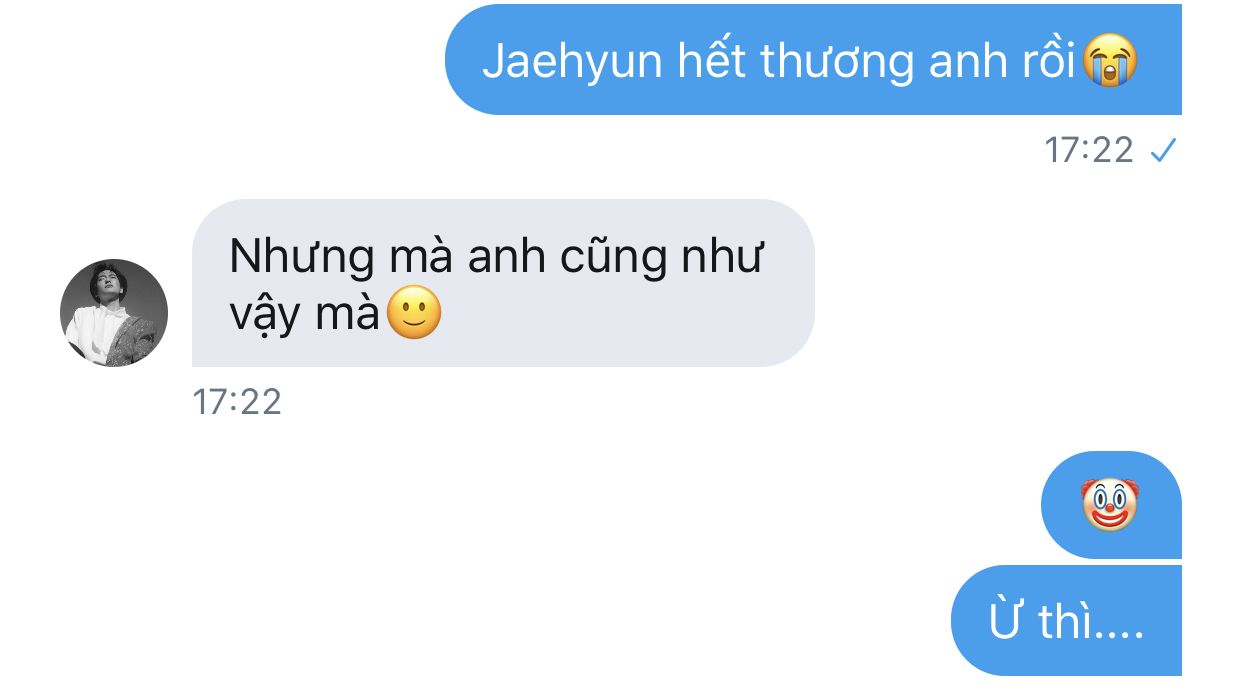Click the word 'hết' in the blue message
1242x689 pixels.
click(x=712, y=62)
